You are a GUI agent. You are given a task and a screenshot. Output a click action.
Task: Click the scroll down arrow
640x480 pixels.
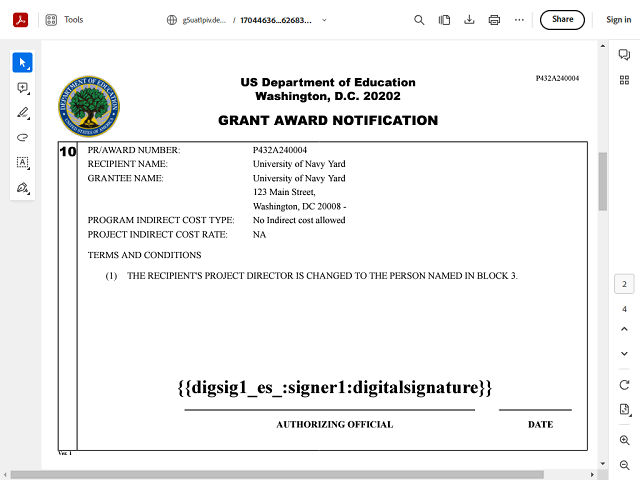coord(603,464)
